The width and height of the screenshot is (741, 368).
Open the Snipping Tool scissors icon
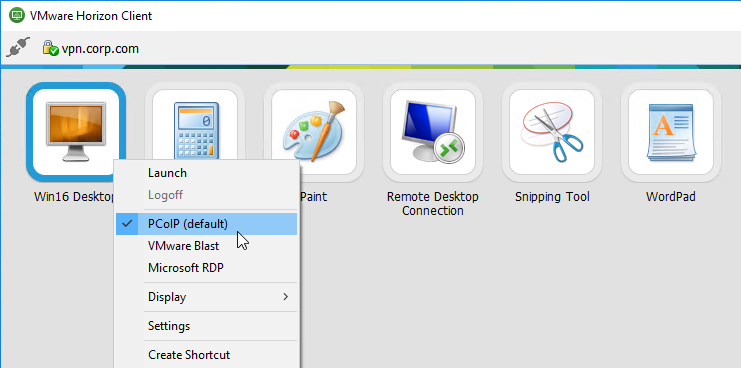coord(552,132)
